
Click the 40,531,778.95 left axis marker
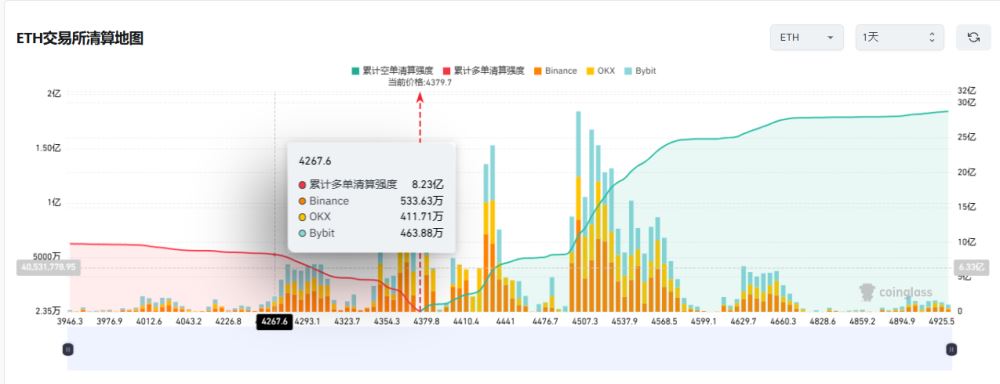tap(48, 267)
